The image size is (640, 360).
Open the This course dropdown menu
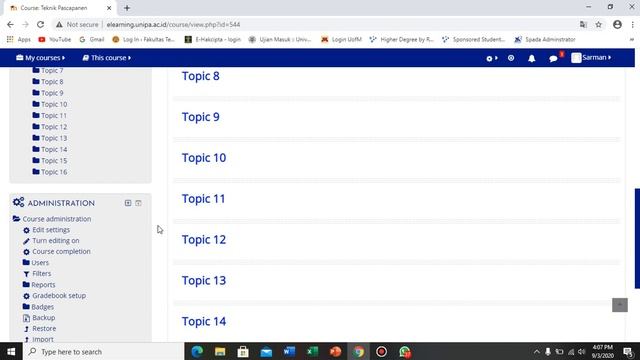point(107,58)
